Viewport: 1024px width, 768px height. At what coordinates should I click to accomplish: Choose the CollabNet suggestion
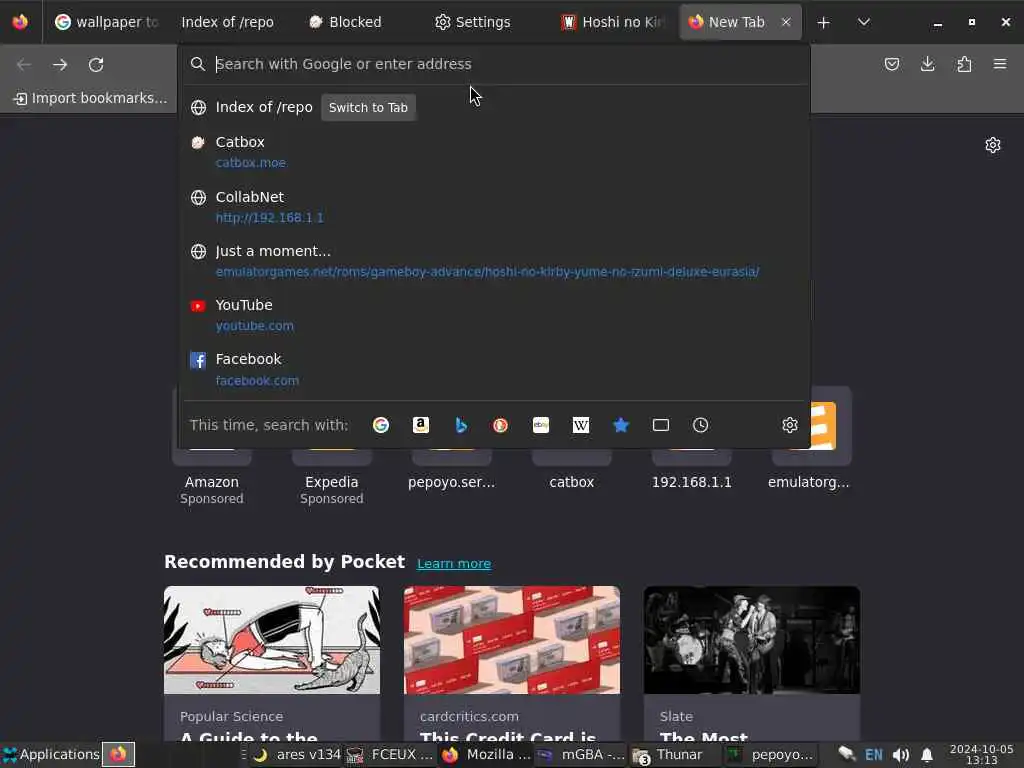tap(494, 206)
